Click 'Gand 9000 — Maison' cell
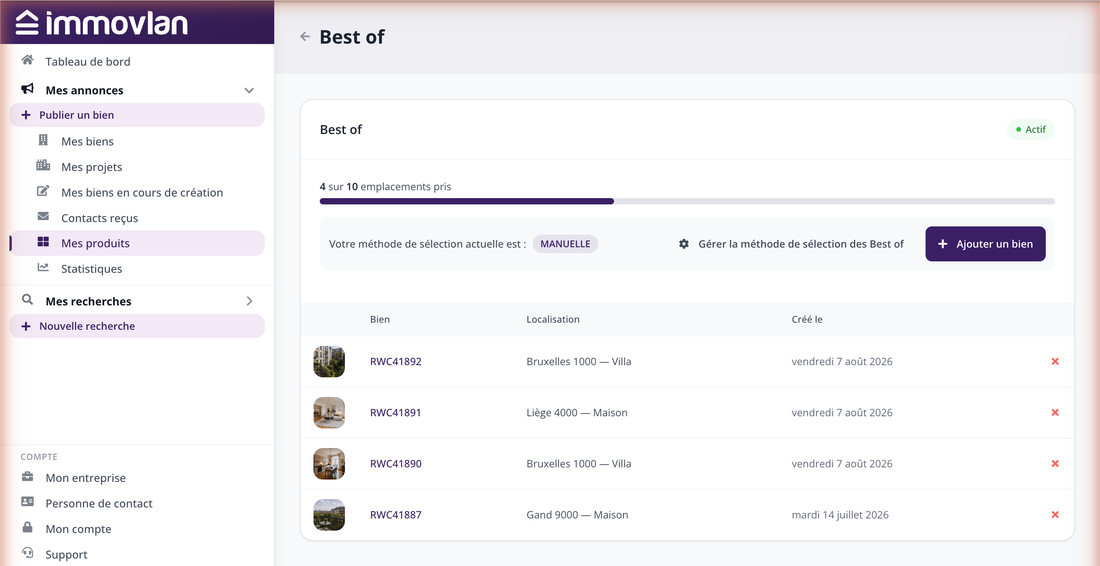 coord(577,515)
